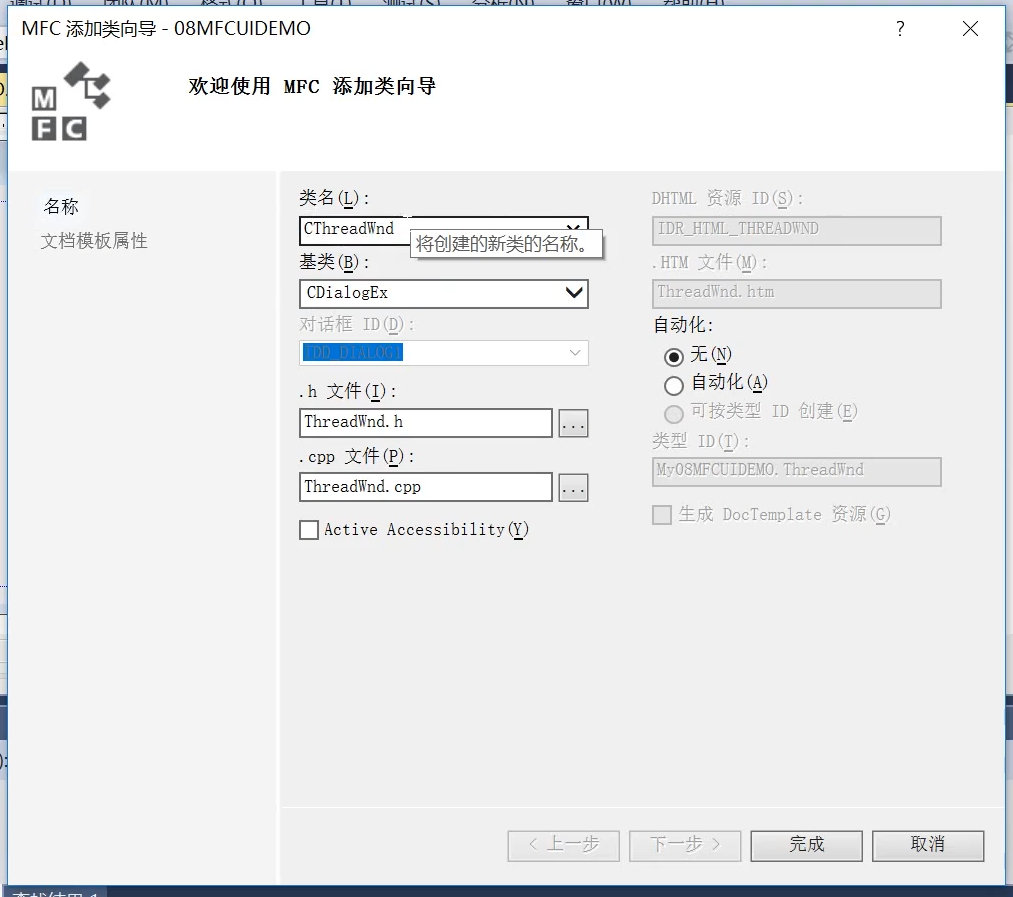Screen dimensions: 1013x897
Task: Open the 基类 CDialogEx dropdown
Action: (574, 293)
